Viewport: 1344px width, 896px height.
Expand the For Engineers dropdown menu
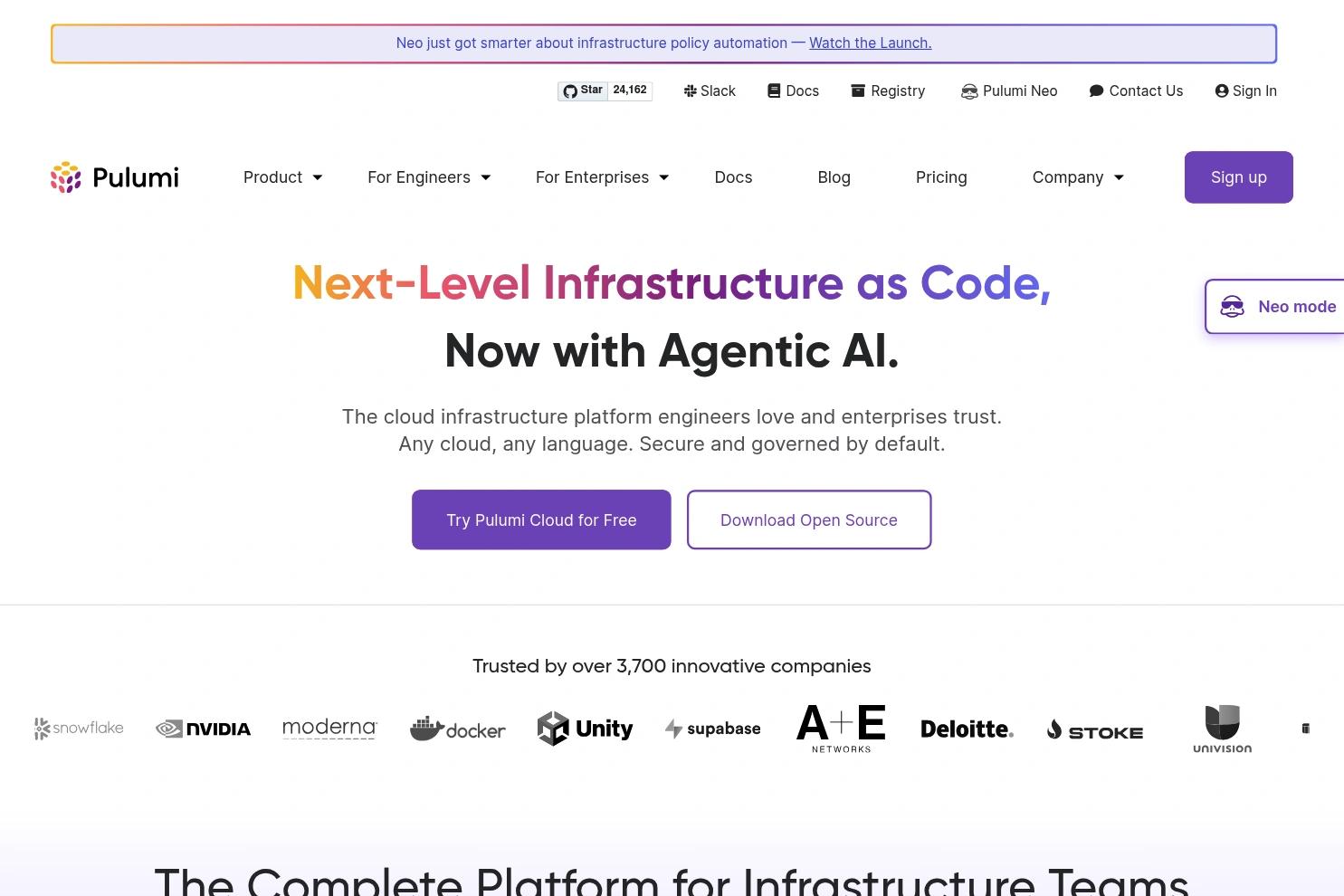[429, 177]
